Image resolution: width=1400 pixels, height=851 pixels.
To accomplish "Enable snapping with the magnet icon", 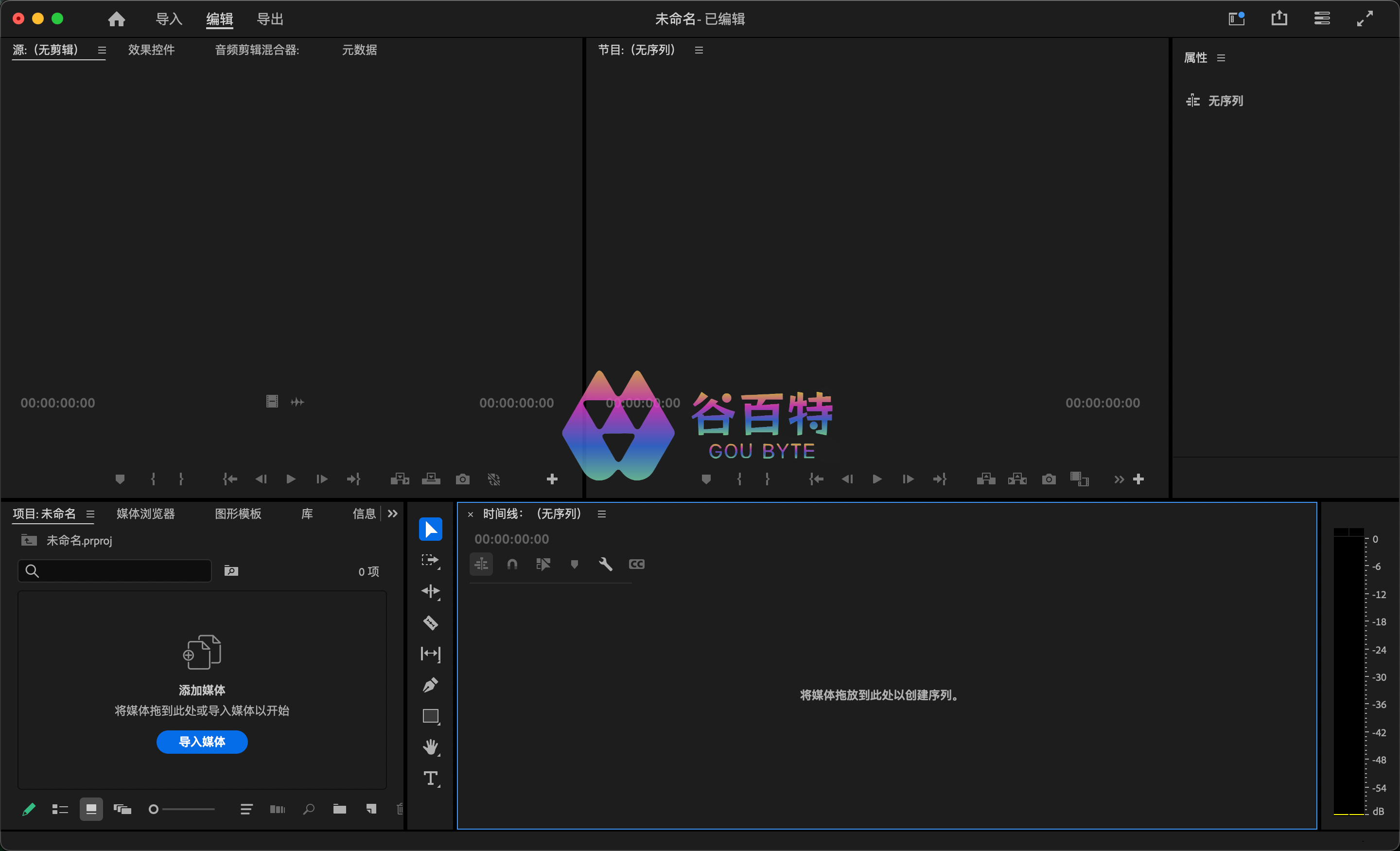I will (511, 564).
